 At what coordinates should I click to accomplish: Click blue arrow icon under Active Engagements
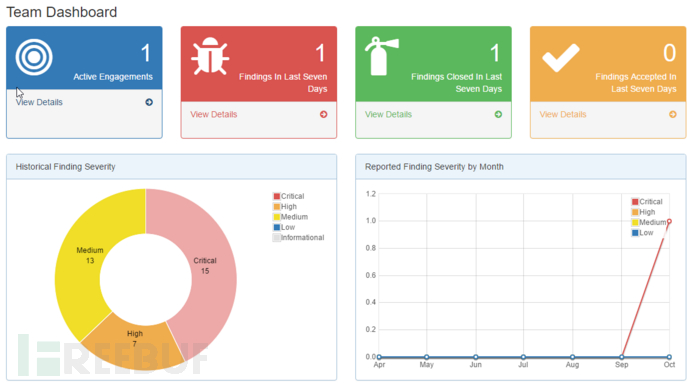tap(149, 102)
